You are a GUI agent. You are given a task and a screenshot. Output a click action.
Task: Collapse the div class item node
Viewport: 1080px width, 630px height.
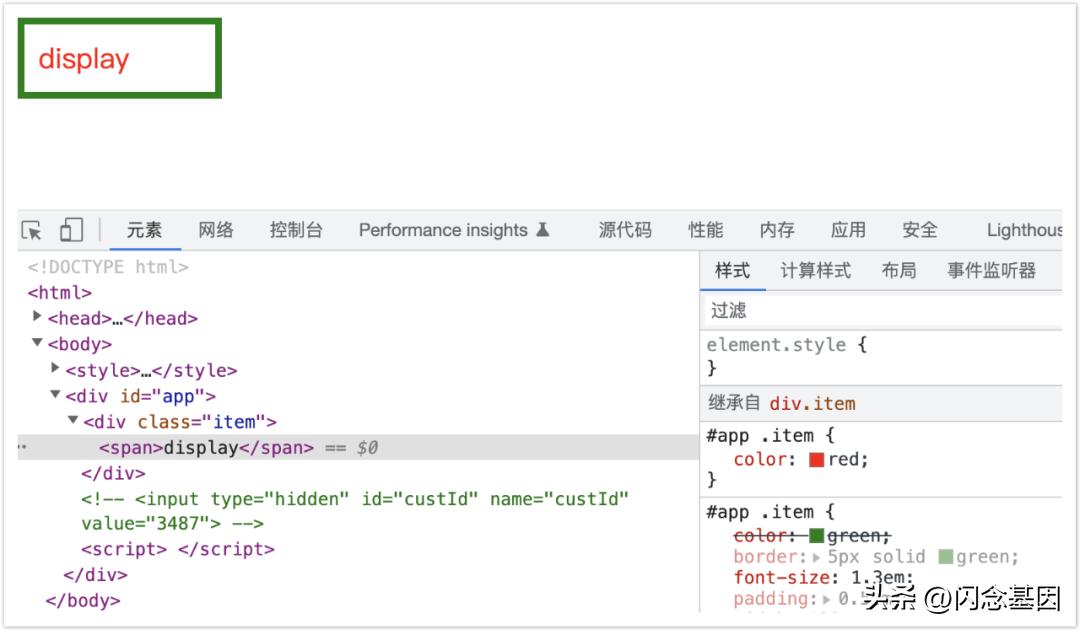[73, 421]
